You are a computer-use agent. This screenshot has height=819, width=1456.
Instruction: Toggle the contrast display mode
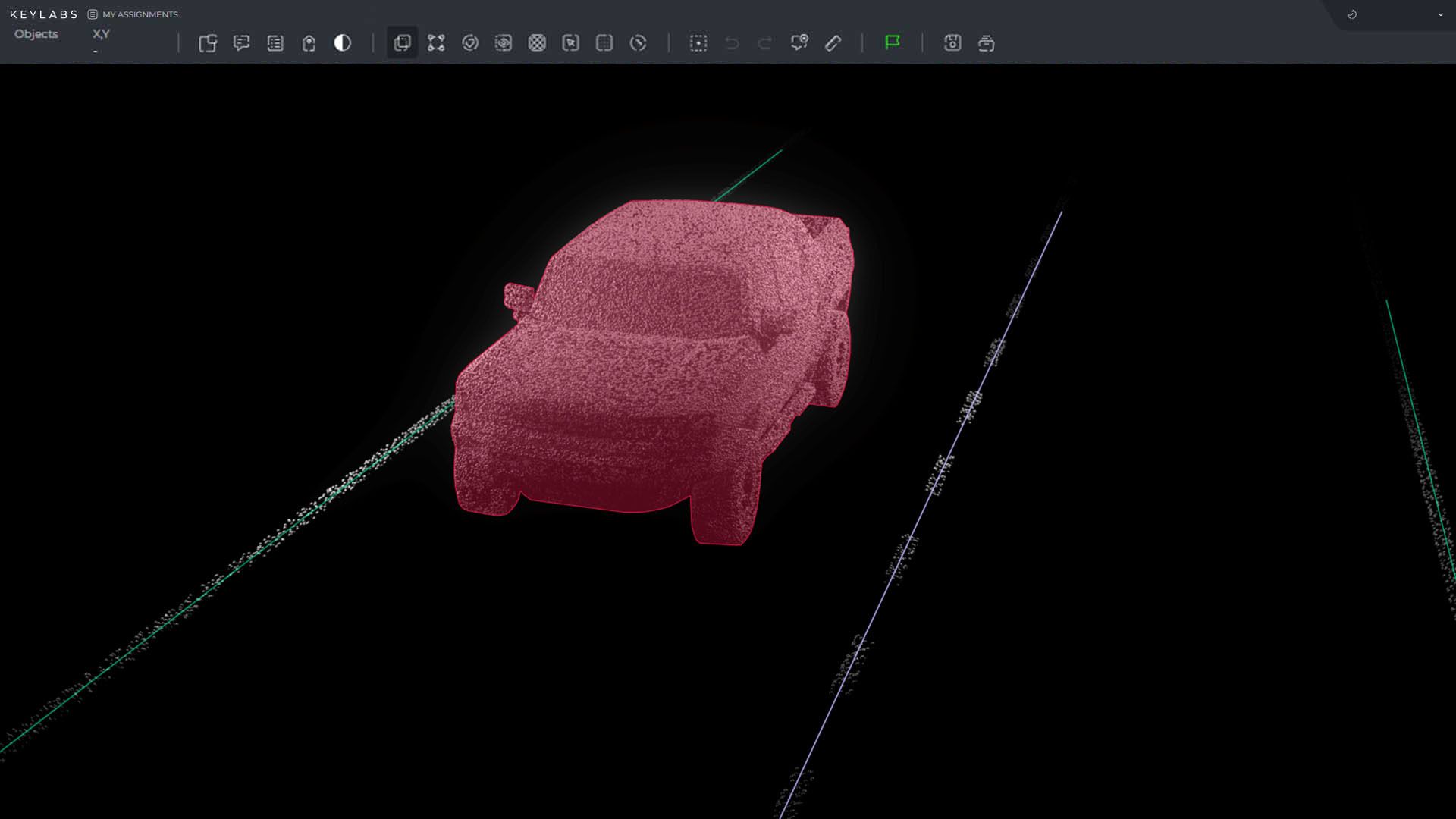pyautogui.click(x=343, y=43)
